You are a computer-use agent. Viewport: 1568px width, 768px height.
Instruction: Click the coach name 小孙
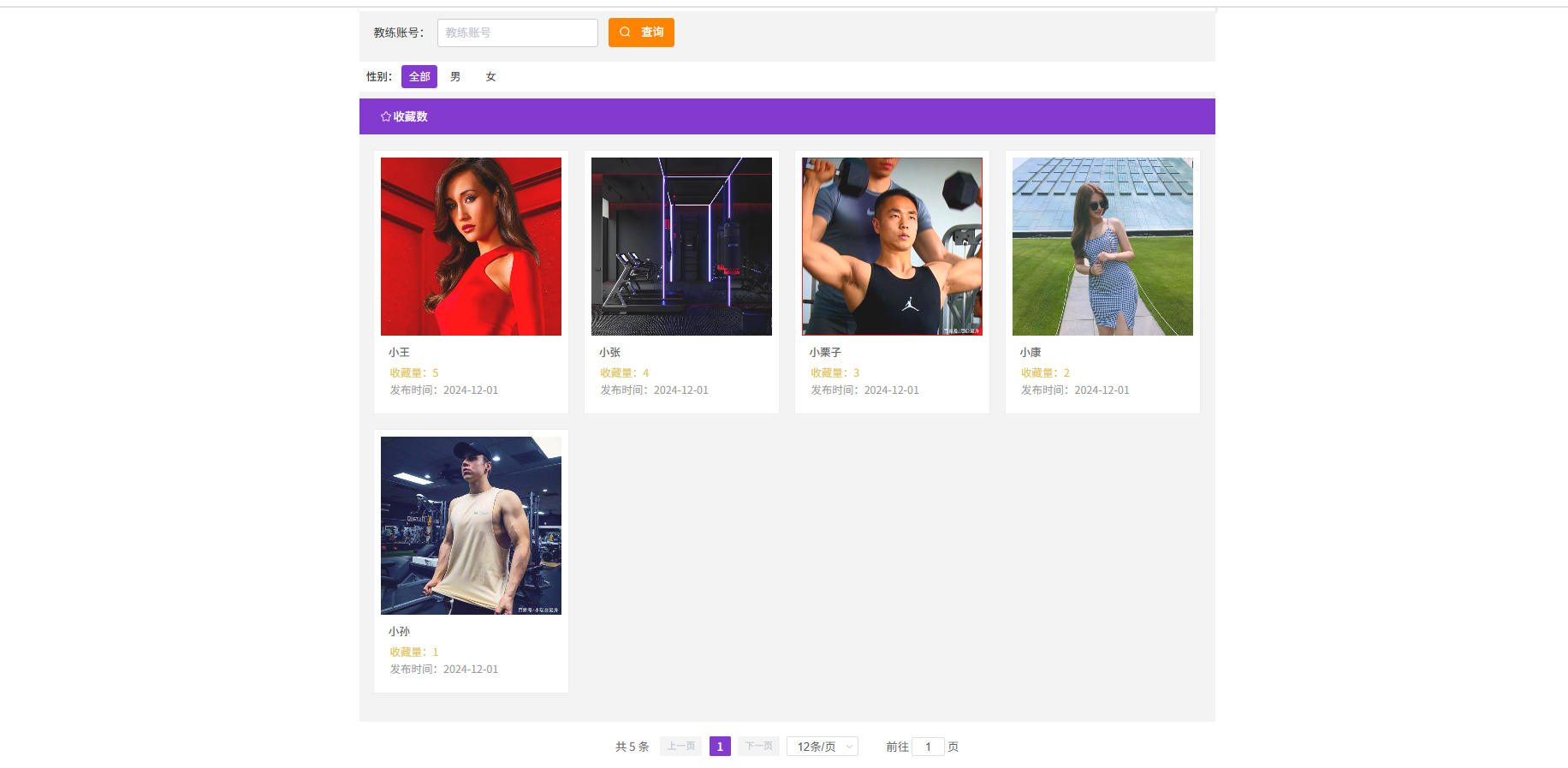(x=399, y=632)
